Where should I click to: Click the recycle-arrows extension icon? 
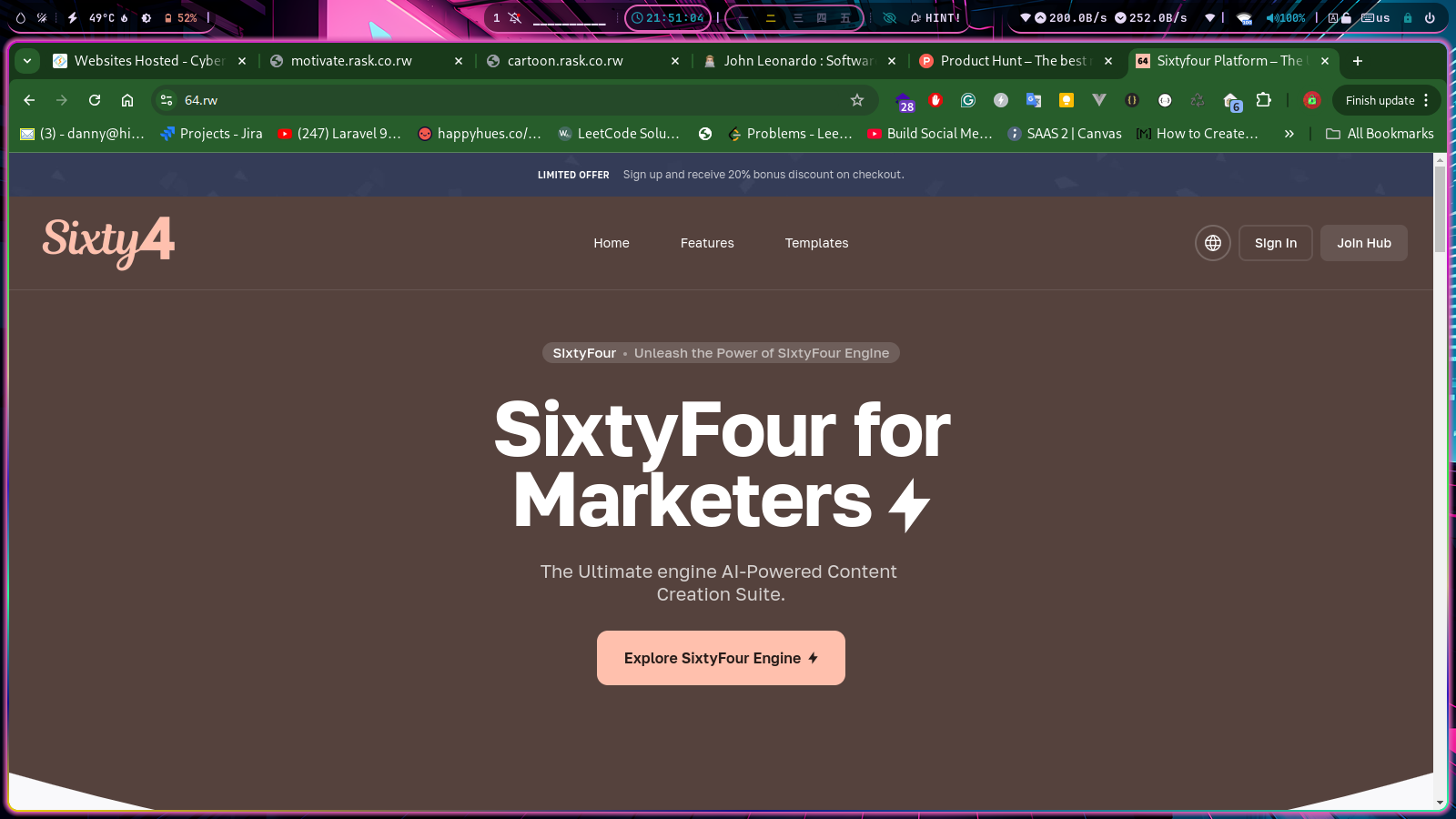(x=1198, y=100)
